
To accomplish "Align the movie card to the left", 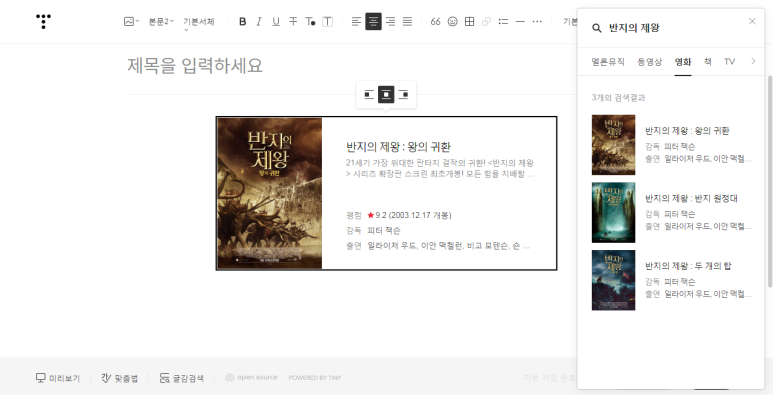I will coord(369,95).
